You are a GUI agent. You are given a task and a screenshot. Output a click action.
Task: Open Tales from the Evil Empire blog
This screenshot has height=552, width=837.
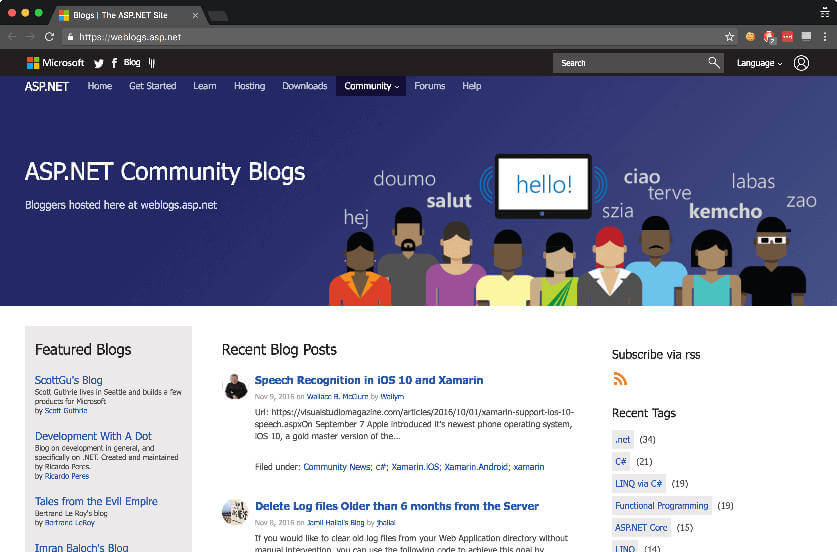pos(96,501)
